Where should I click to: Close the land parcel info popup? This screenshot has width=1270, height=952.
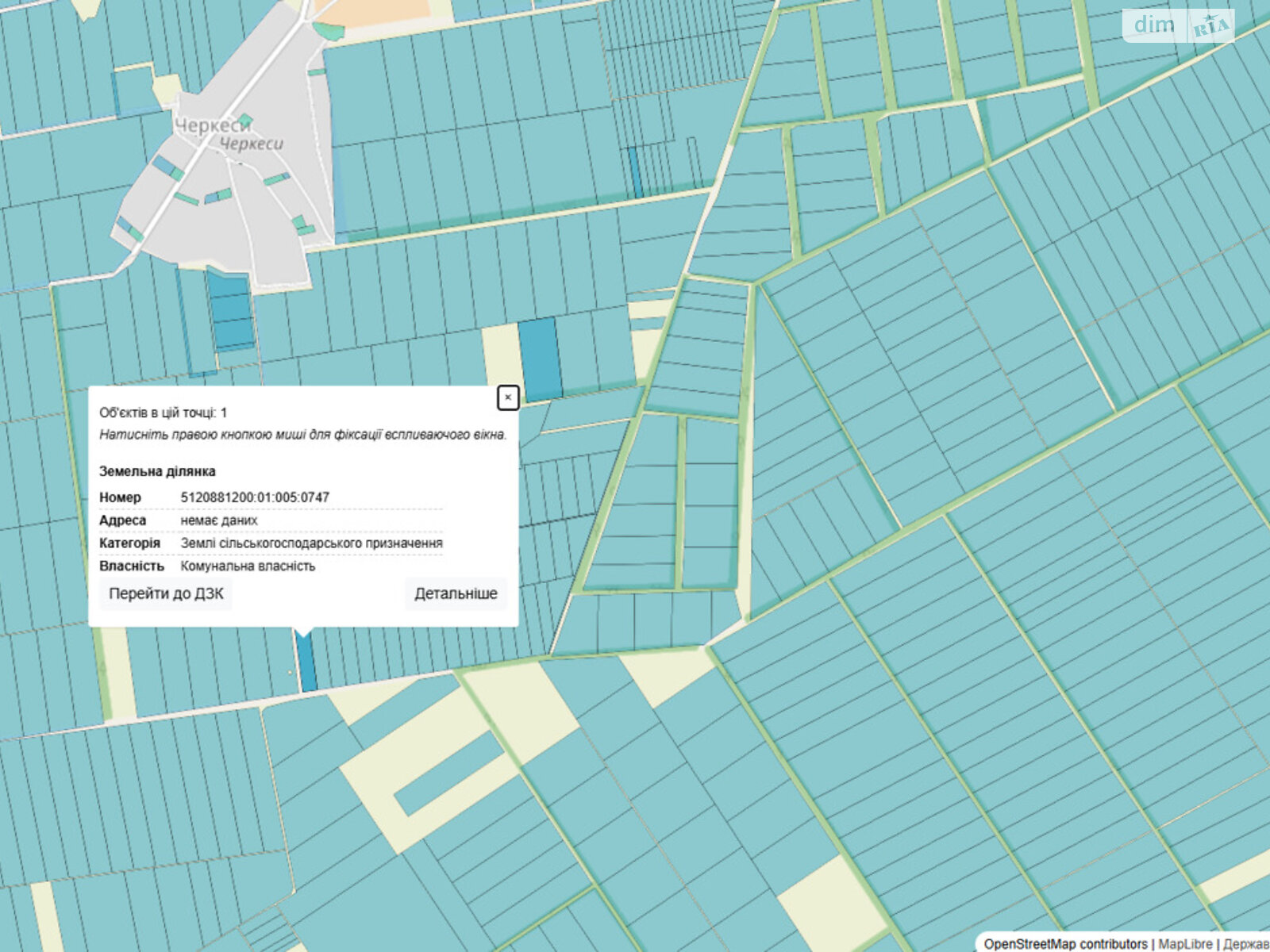click(508, 397)
